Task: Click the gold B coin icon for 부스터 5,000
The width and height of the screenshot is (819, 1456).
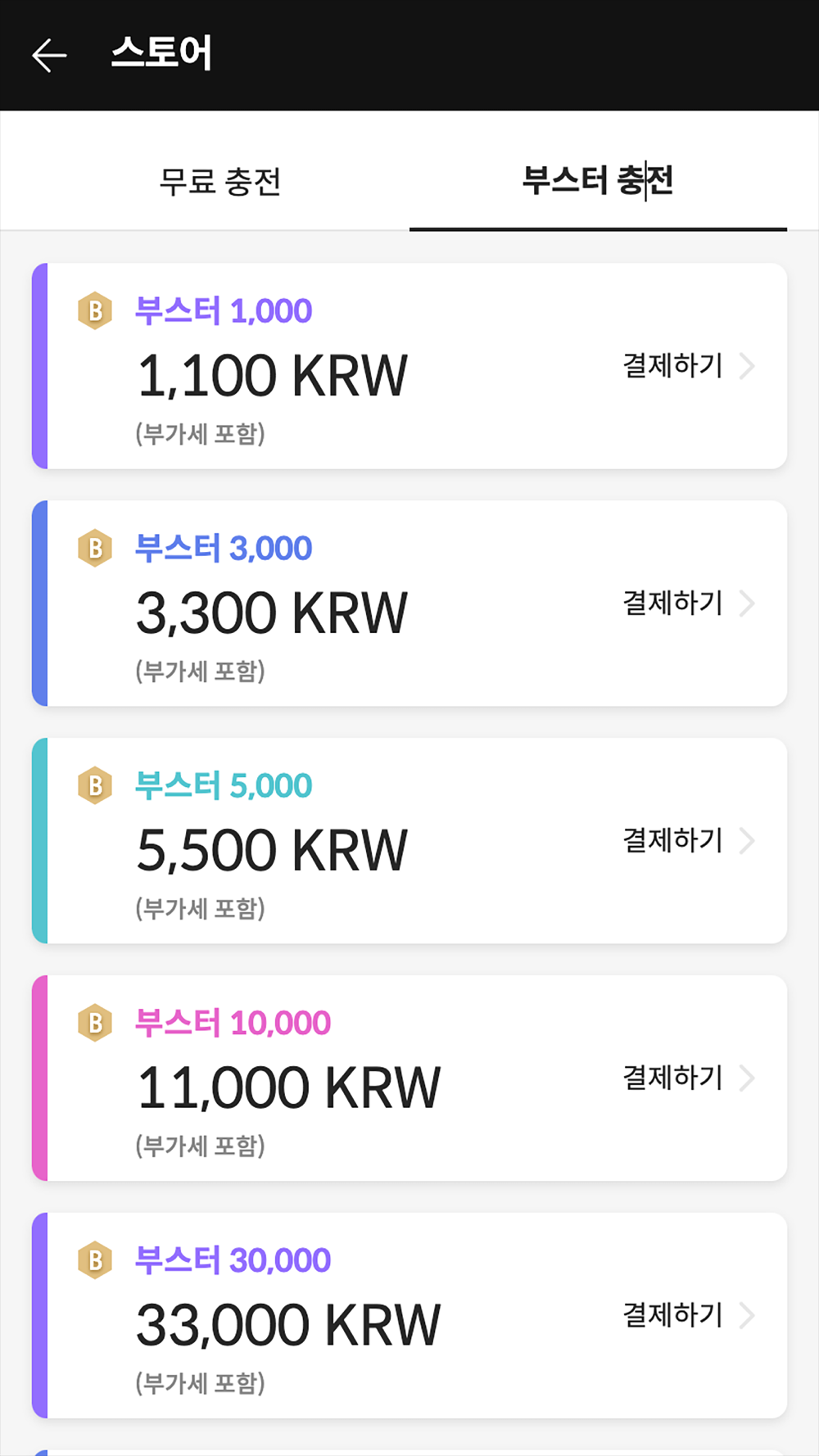Action: pos(95,786)
